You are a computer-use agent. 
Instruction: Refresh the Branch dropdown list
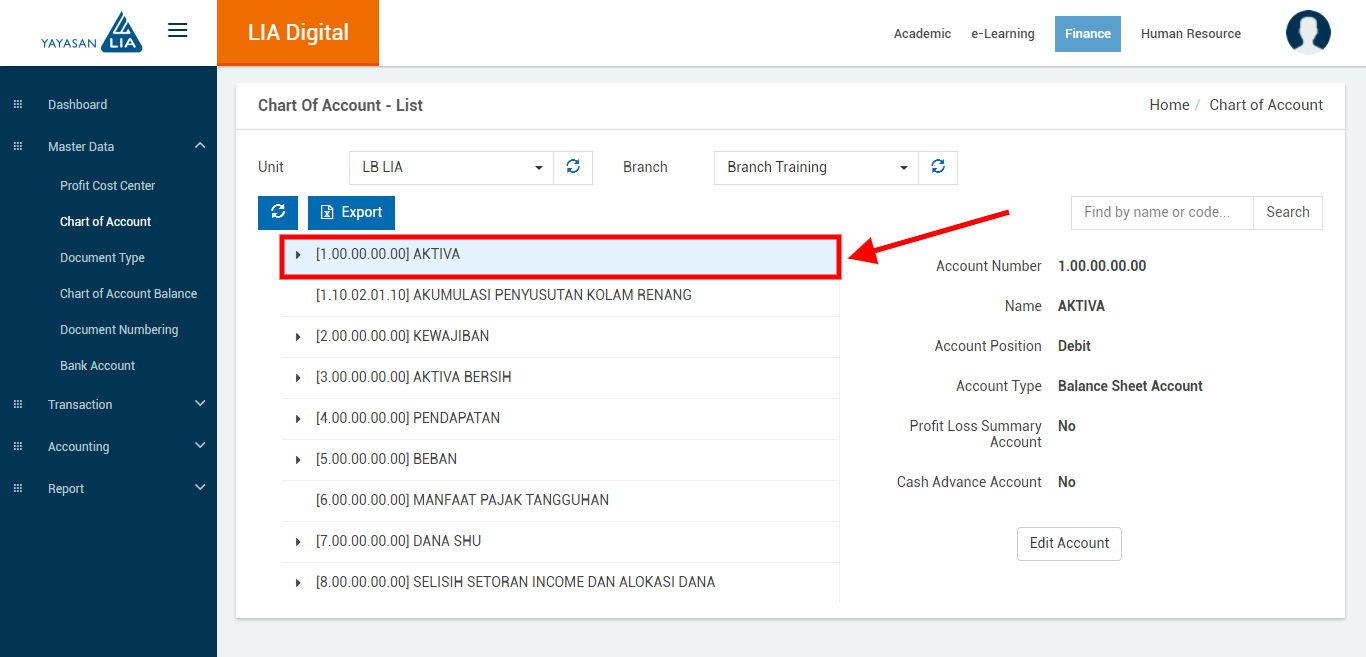coord(938,168)
